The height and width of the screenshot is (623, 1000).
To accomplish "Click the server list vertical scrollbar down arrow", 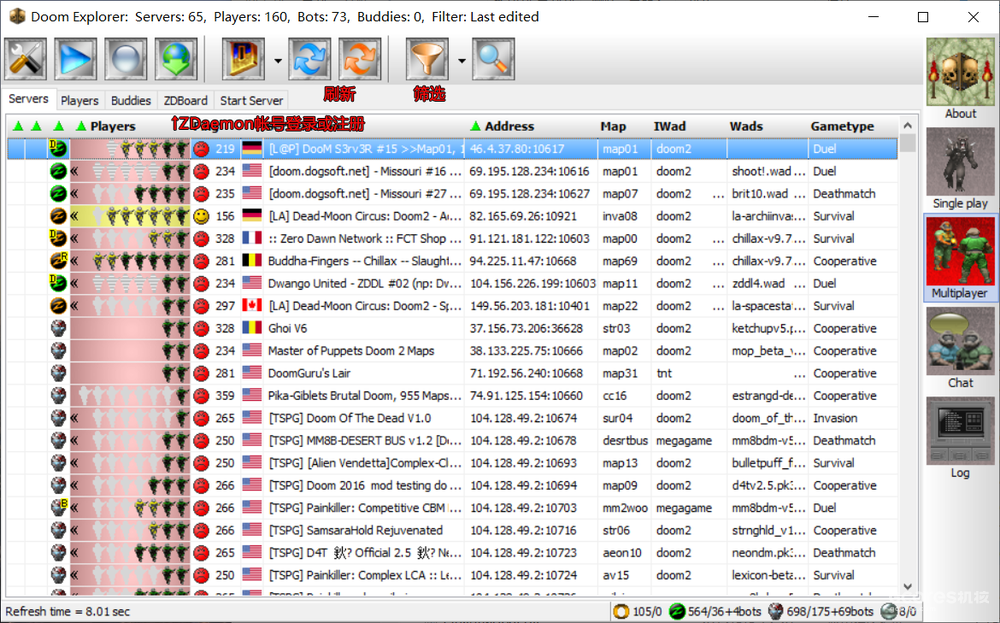I will [x=908, y=587].
